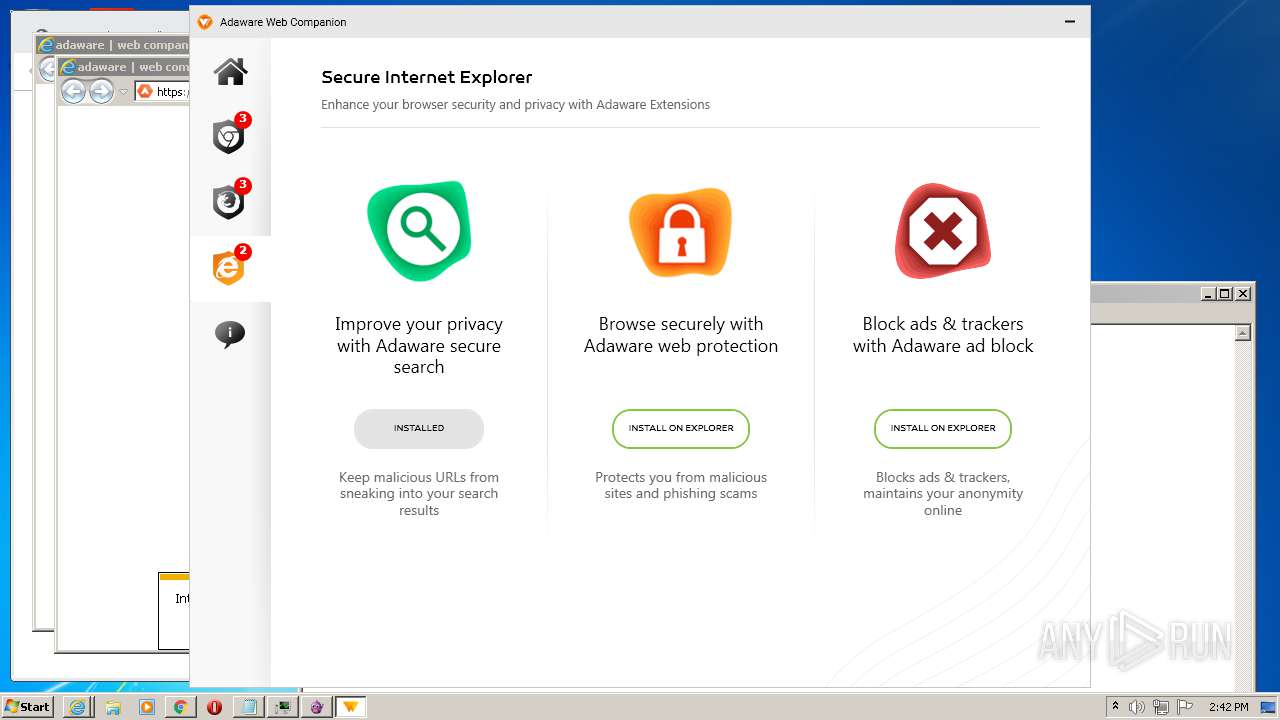Open Windows Media Player from the taskbar
The image size is (1280, 720).
pyautogui.click(x=146, y=707)
